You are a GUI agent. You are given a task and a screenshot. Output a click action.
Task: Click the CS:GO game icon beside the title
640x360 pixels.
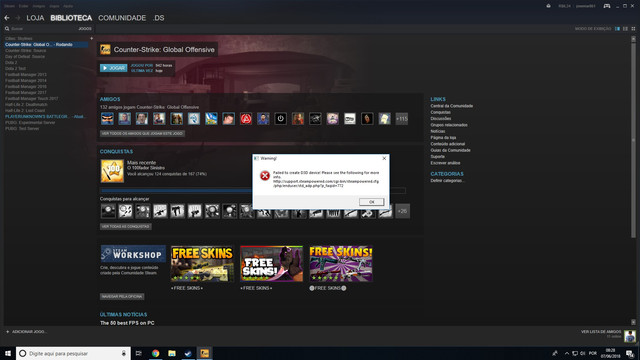tap(105, 49)
